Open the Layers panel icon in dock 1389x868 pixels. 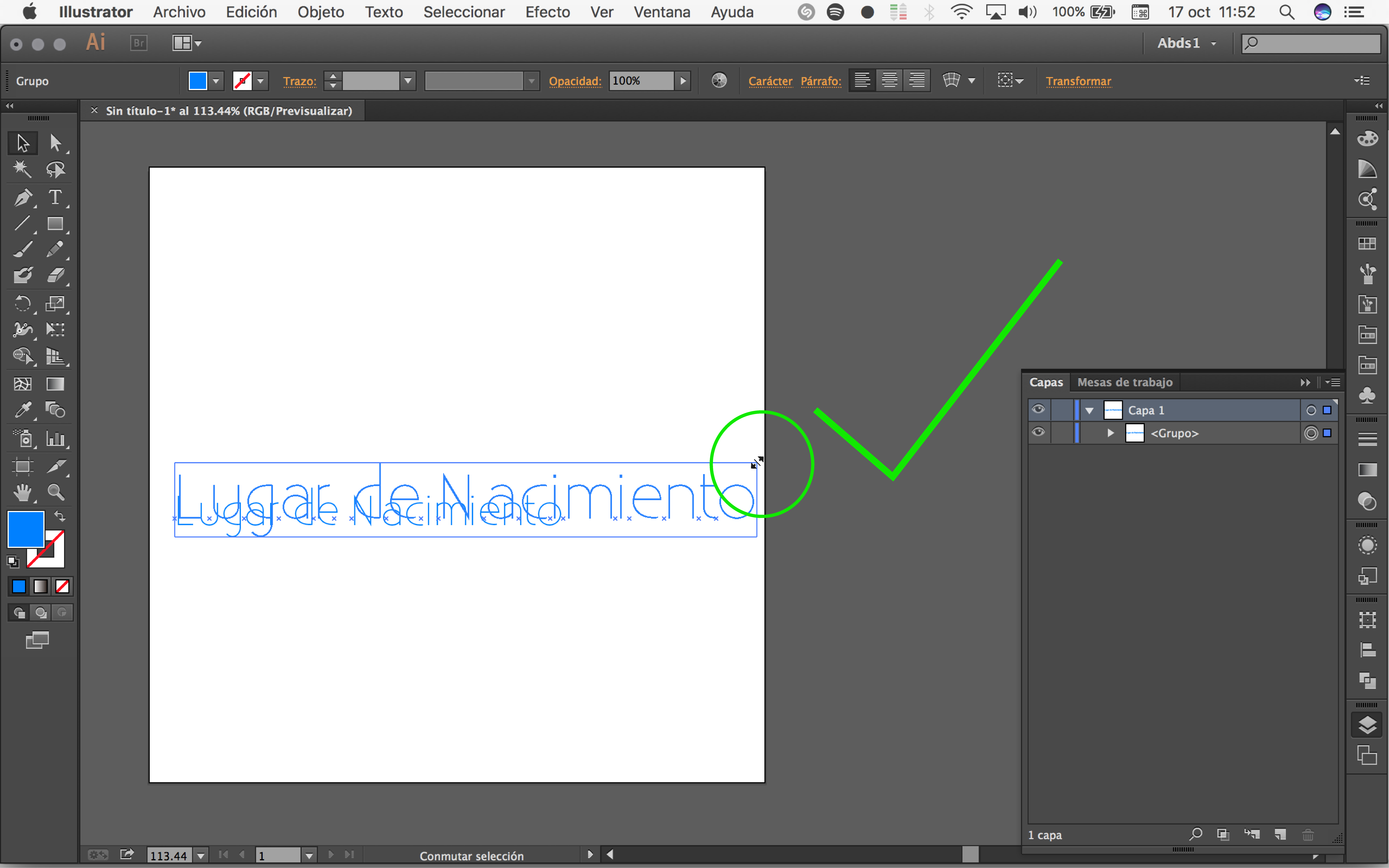[1367, 726]
